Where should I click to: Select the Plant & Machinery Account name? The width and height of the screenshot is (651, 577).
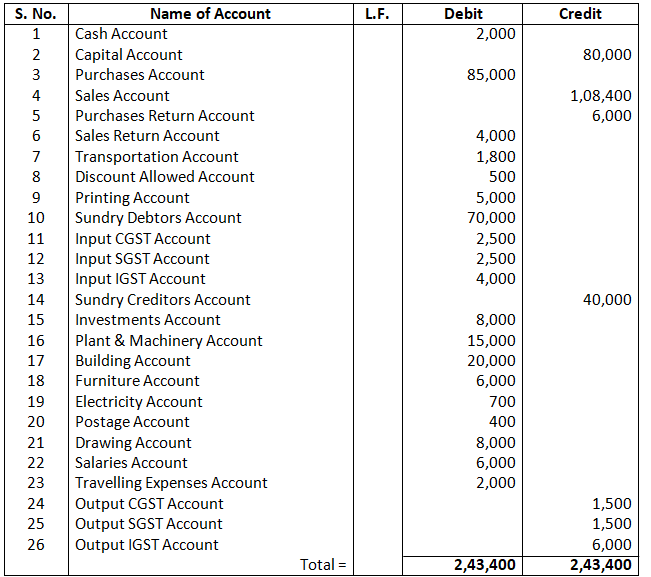pyautogui.click(x=168, y=340)
